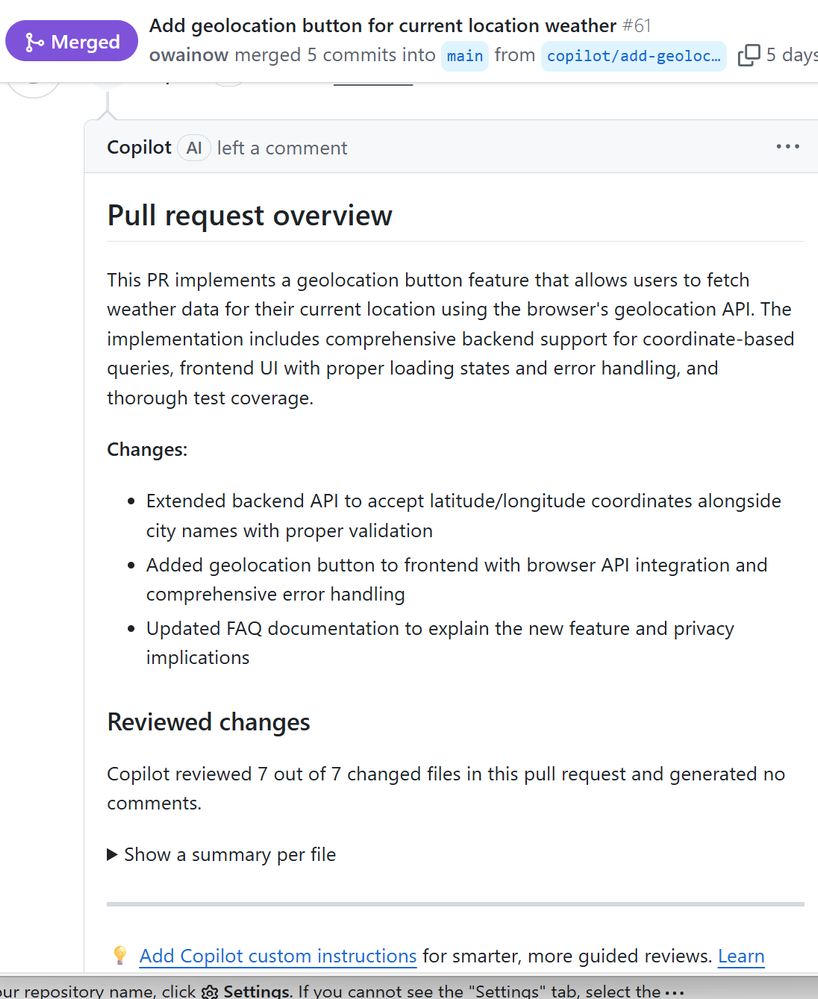Click the lightbulb tip icon
Screen dimensions: 818x999
click(x=120, y=956)
